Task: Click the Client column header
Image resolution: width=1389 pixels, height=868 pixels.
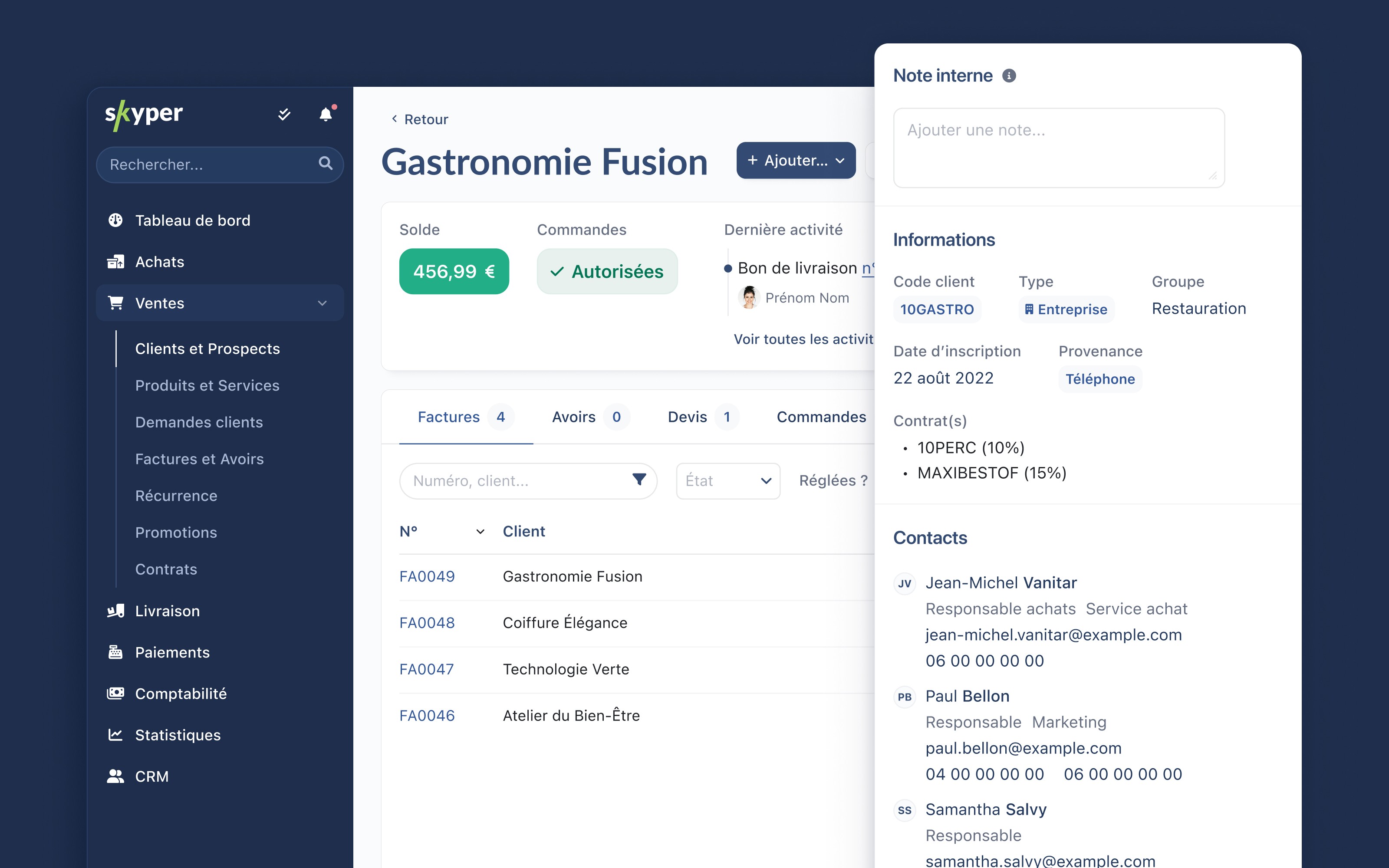Action: [523, 532]
